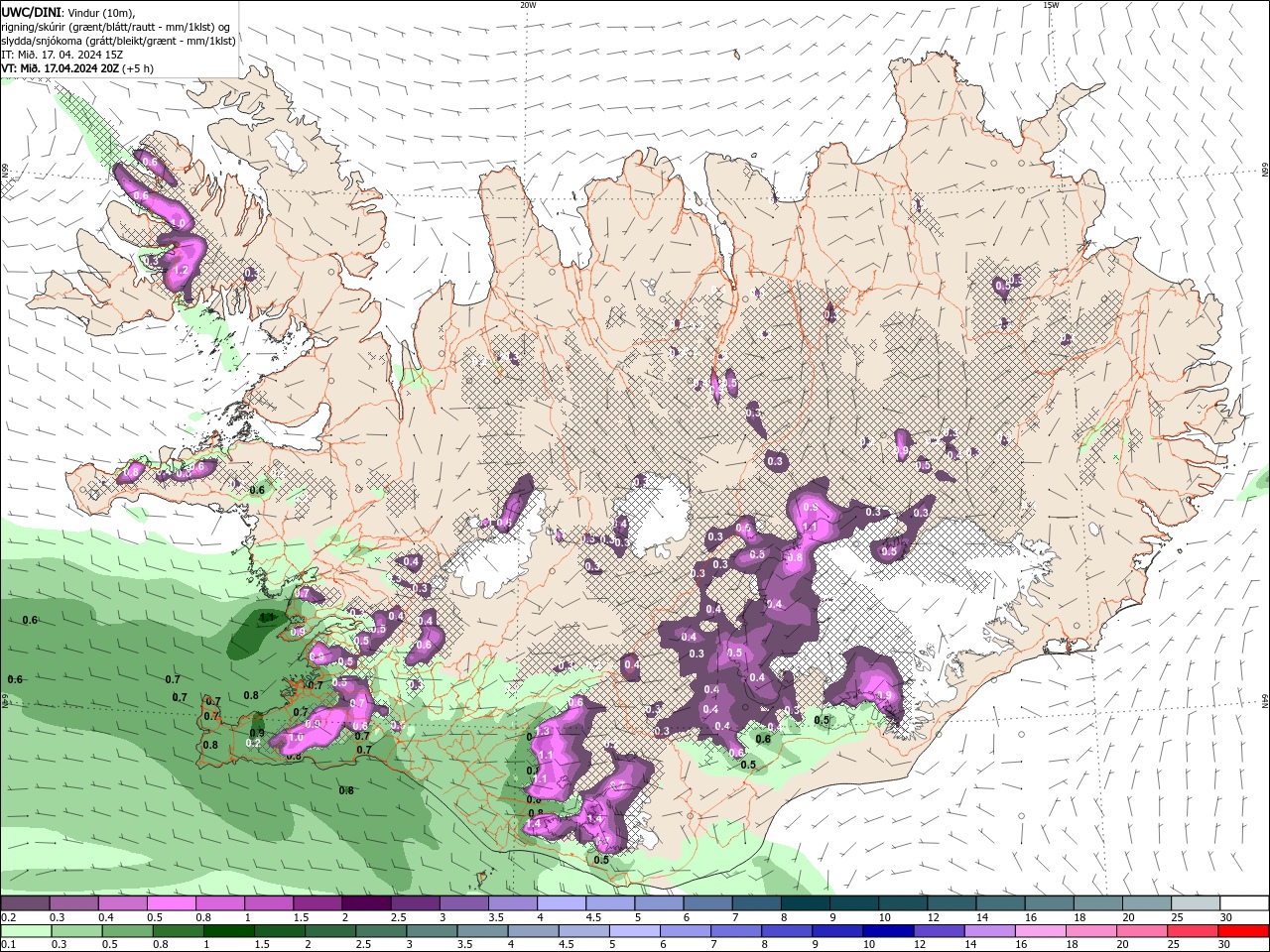Click the upper legend swatch beginning at 0.2
The width and height of the screenshot is (1270, 952).
click(x=25, y=903)
